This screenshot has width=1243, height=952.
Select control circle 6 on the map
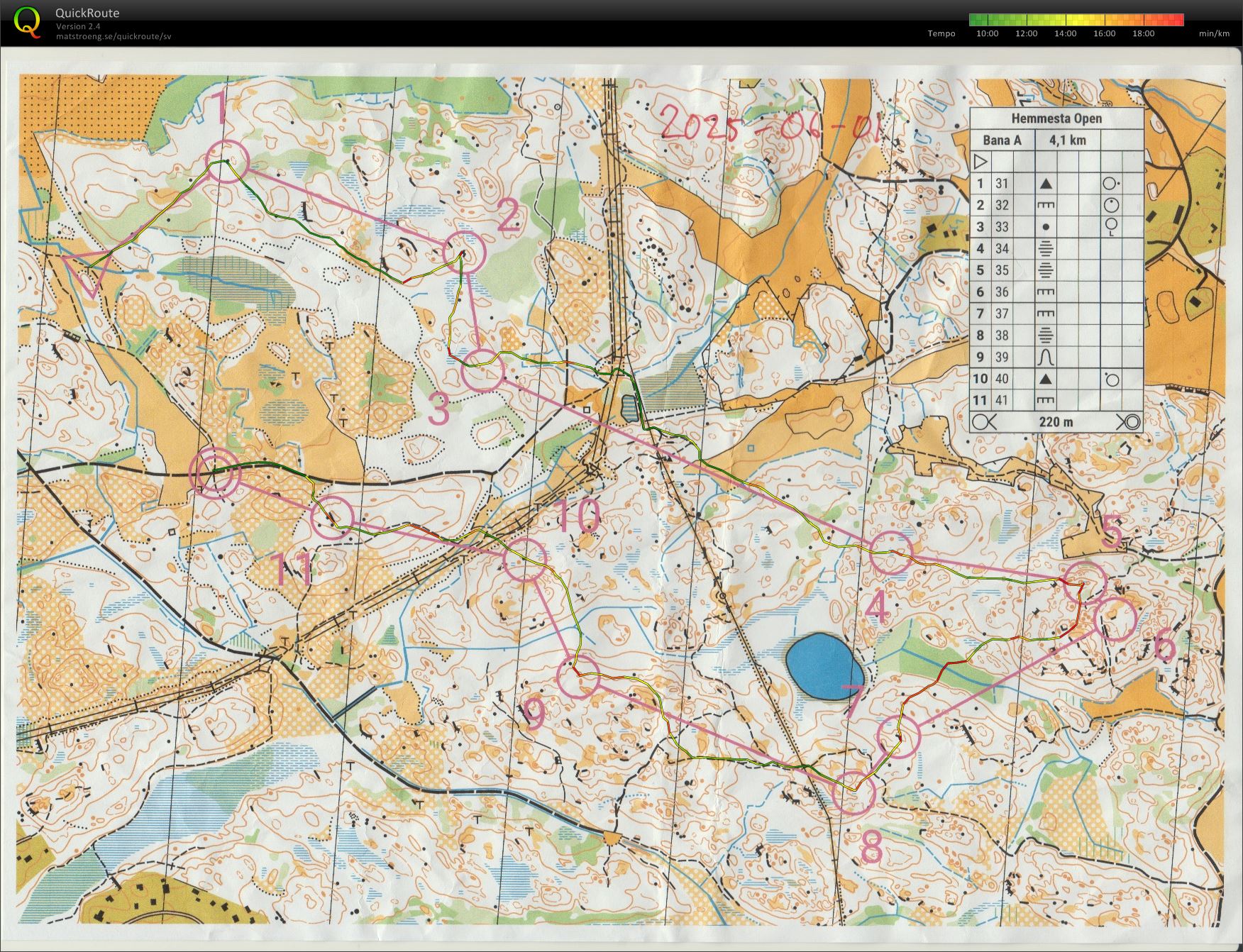(x=1116, y=619)
